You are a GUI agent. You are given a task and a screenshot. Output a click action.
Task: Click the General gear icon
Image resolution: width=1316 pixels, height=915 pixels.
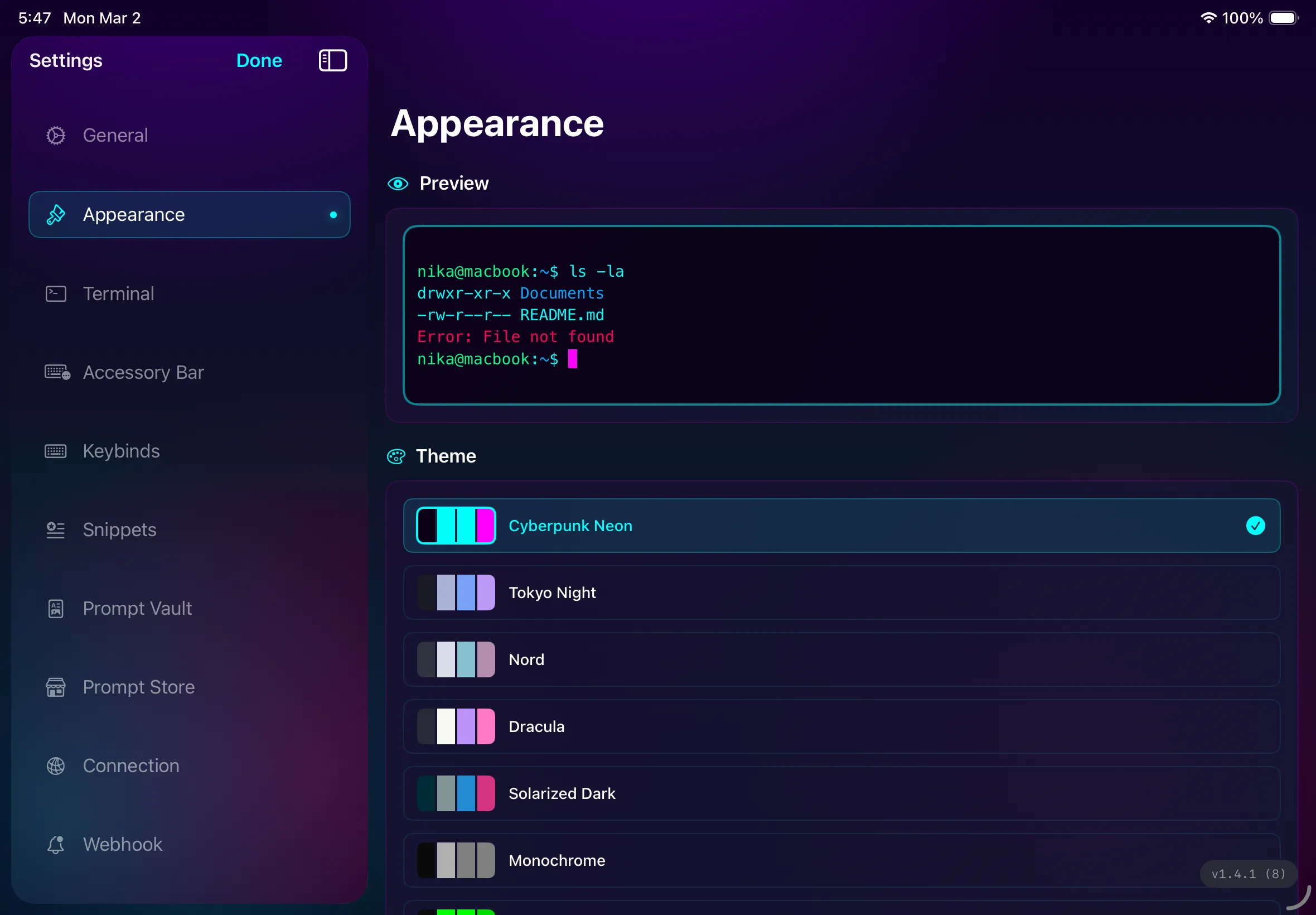pyautogui.click(x=56, y=136)
